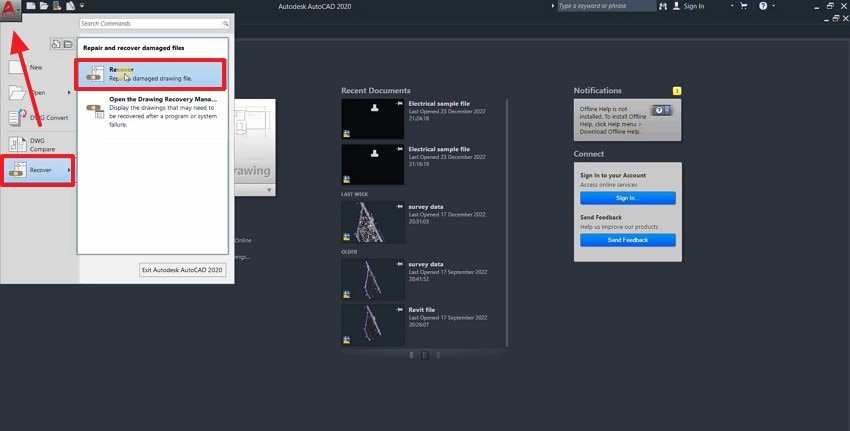Click the yellow Notifications count badge
Image resolution: width=850 pixels, height=431 pixels.
677,91
